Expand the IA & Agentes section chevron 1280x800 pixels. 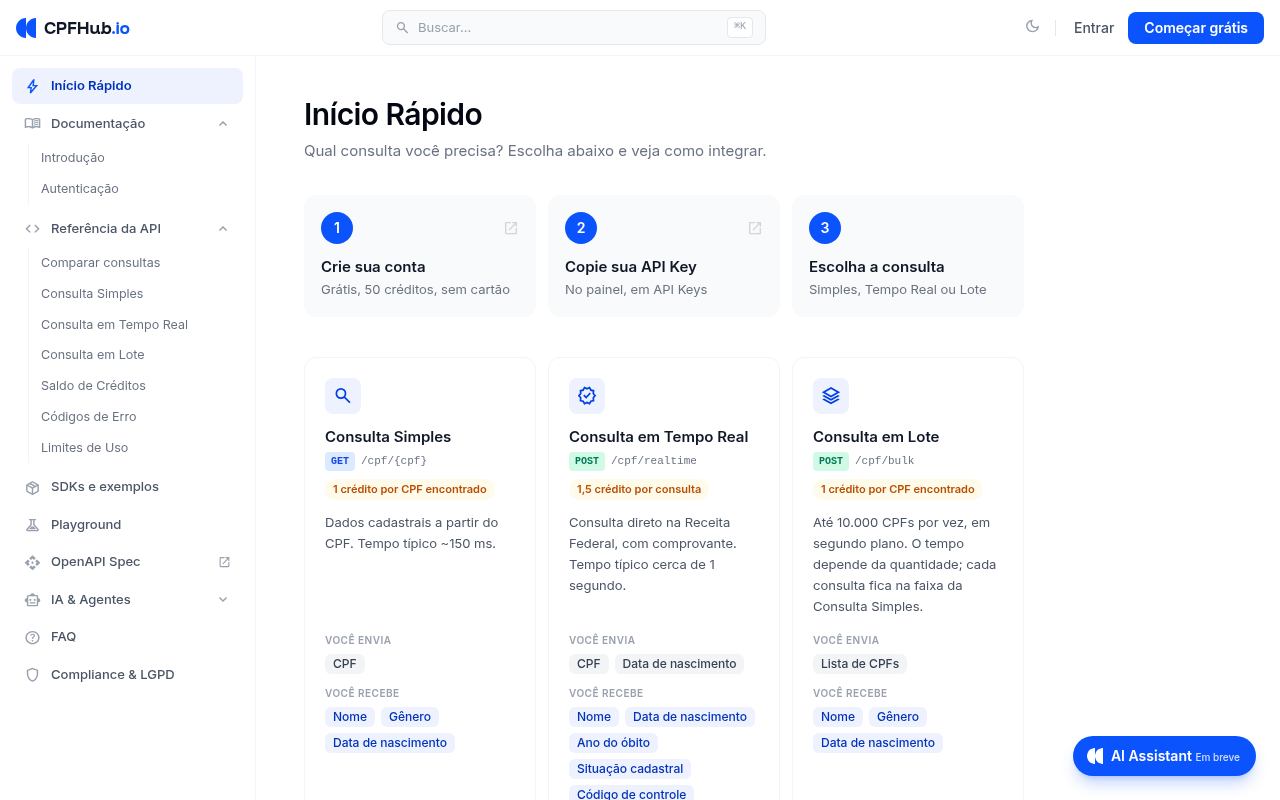(223, 600)
